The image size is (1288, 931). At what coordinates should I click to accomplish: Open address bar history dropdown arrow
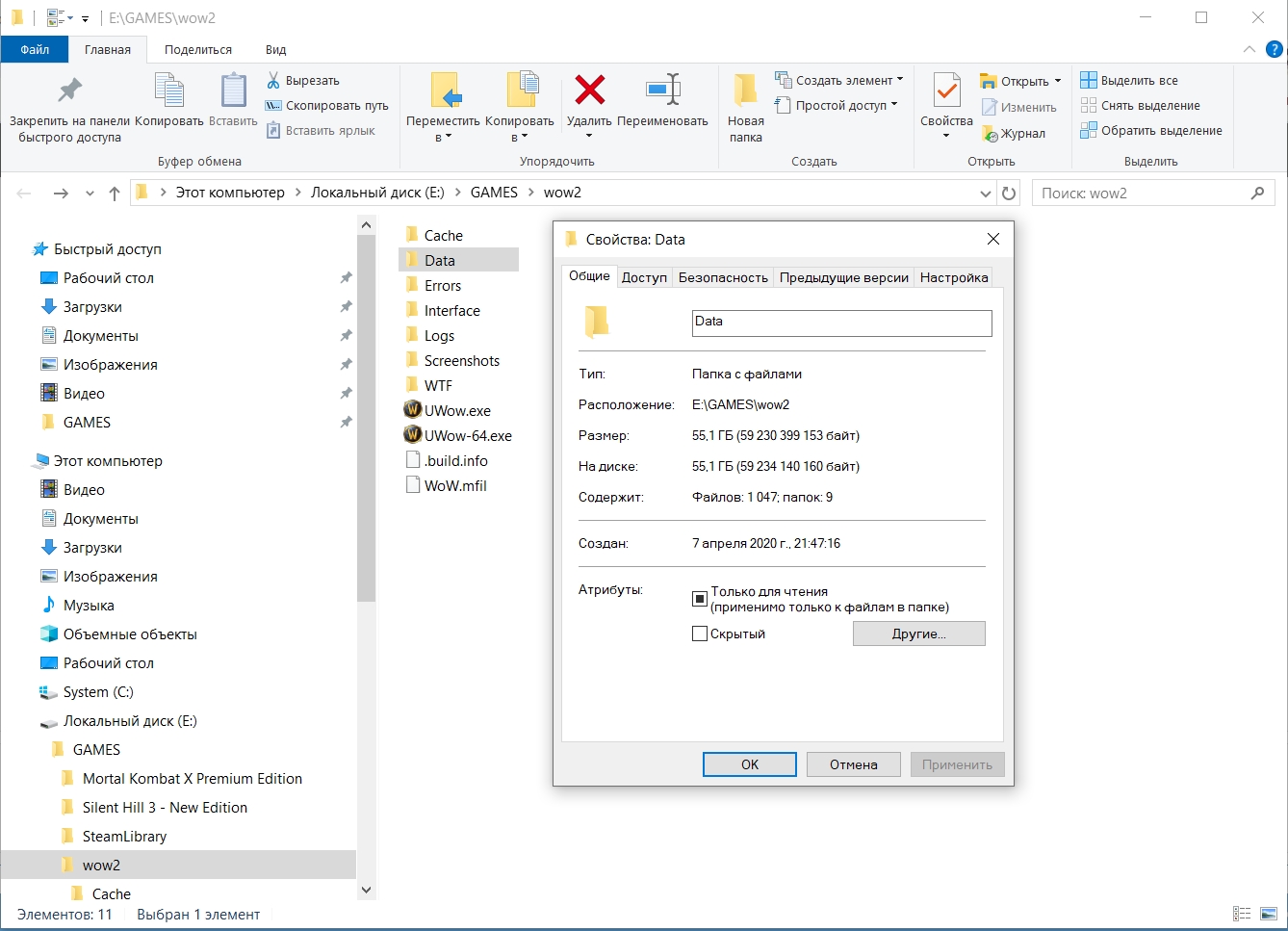(985, 194)
